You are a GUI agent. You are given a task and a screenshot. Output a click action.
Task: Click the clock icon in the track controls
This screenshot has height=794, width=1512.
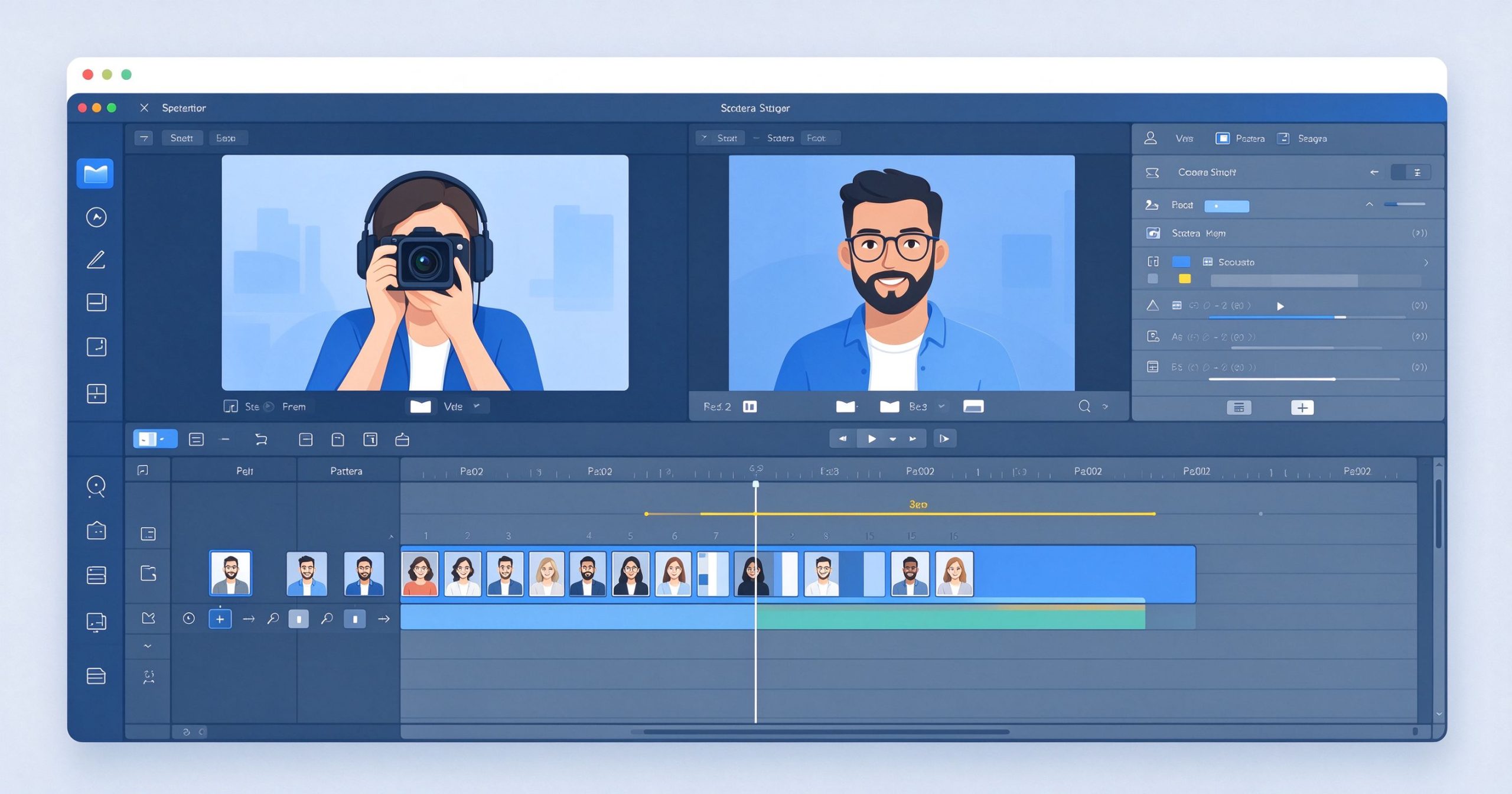188,619
